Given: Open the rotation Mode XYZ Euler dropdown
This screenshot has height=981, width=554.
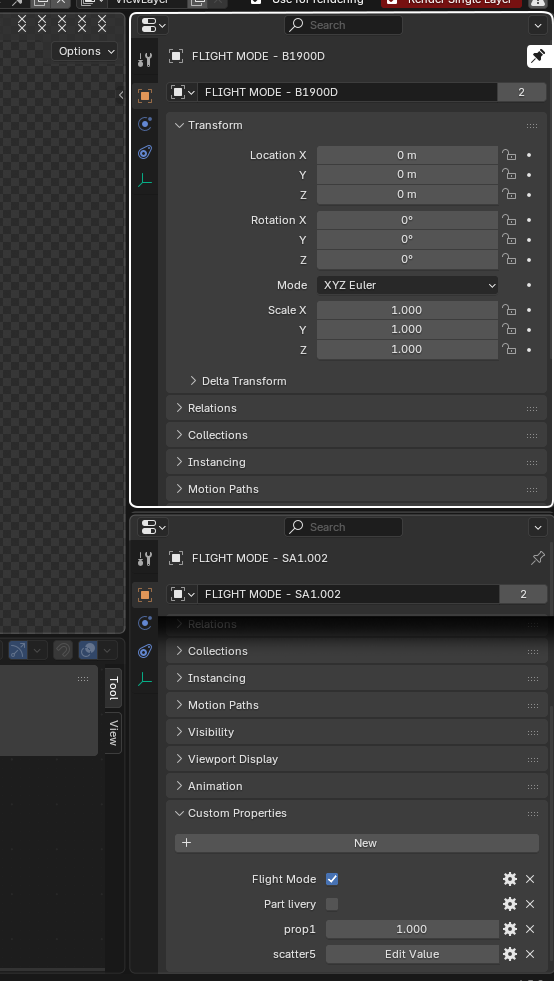Looking at the screenshot, I should pos(408,285).
